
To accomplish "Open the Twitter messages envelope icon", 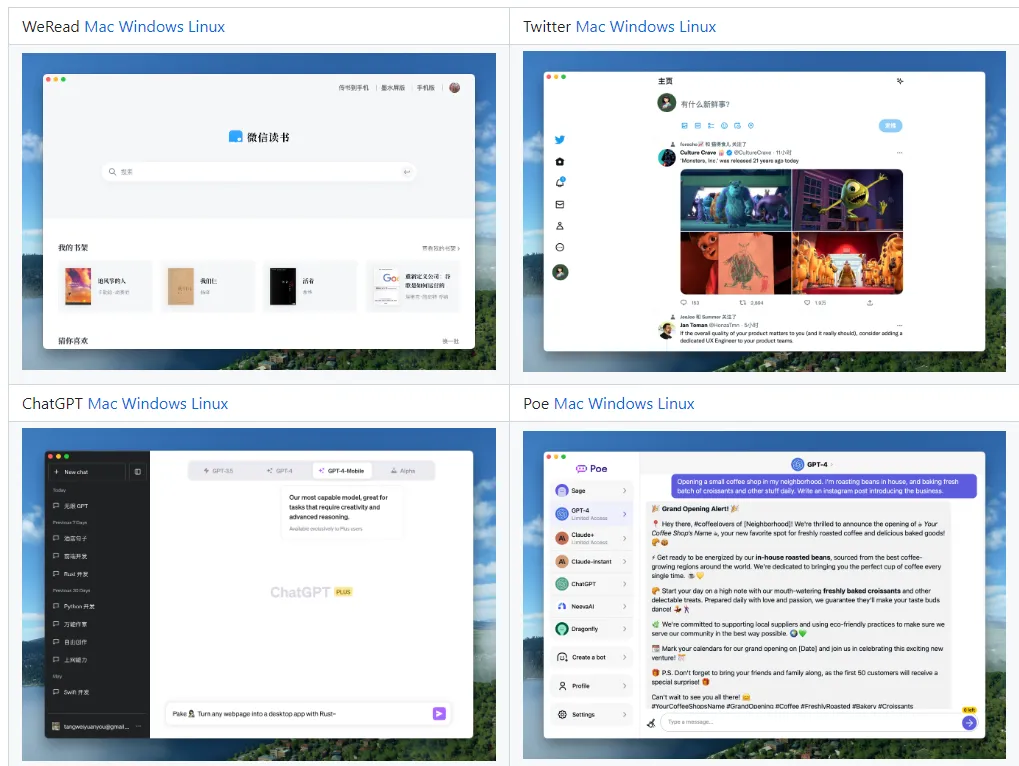I will 560,204.
